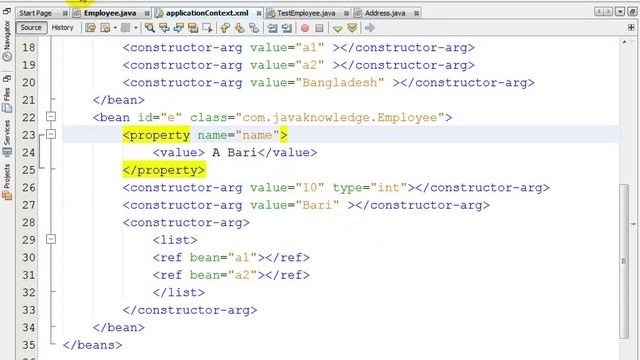Click ref bean="a2" on line 31
This screenshot has width=640, height=360.
(x=231, y=275)
